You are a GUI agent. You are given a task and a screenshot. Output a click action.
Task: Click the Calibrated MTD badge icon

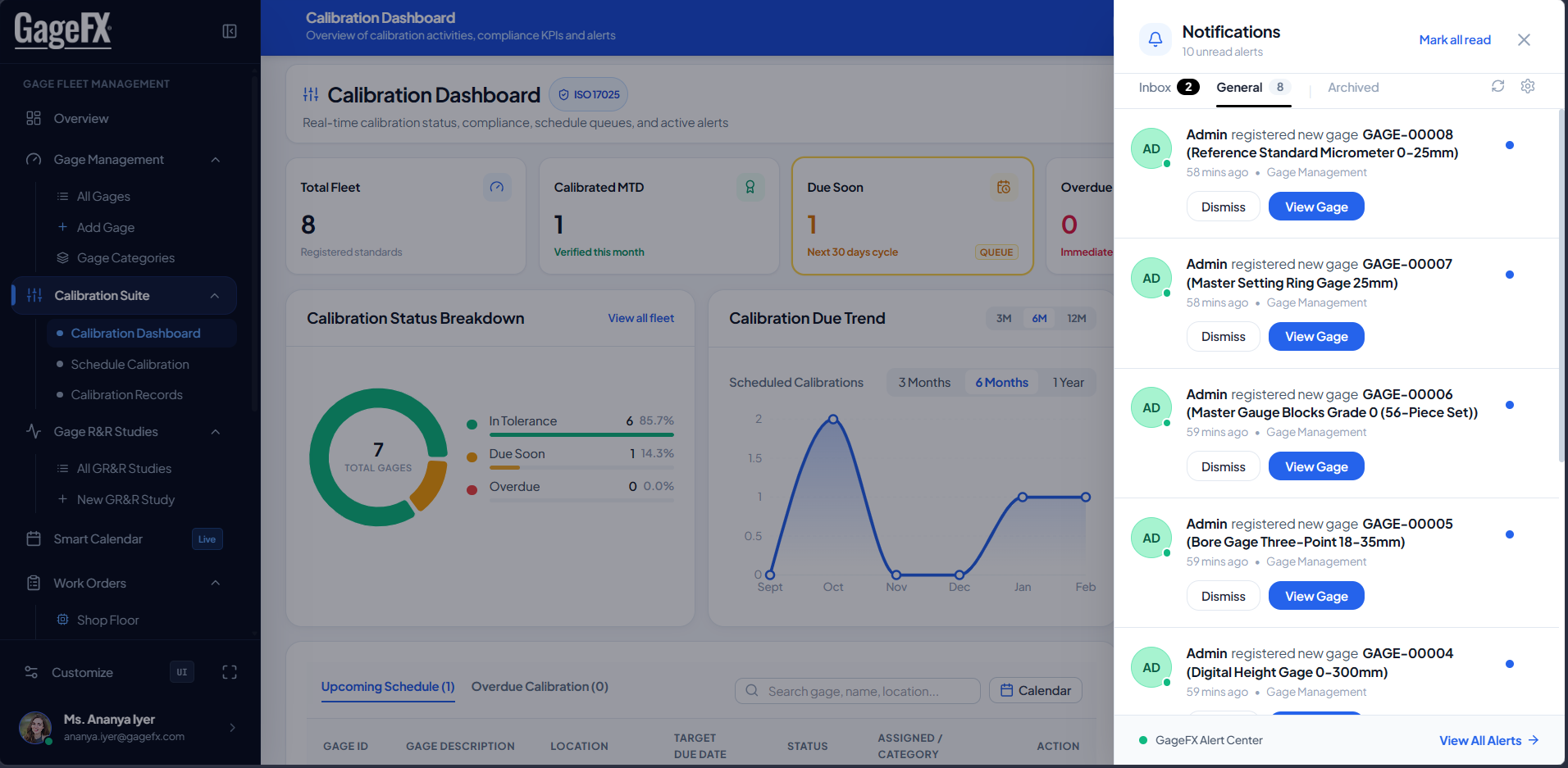click(750, 187)
